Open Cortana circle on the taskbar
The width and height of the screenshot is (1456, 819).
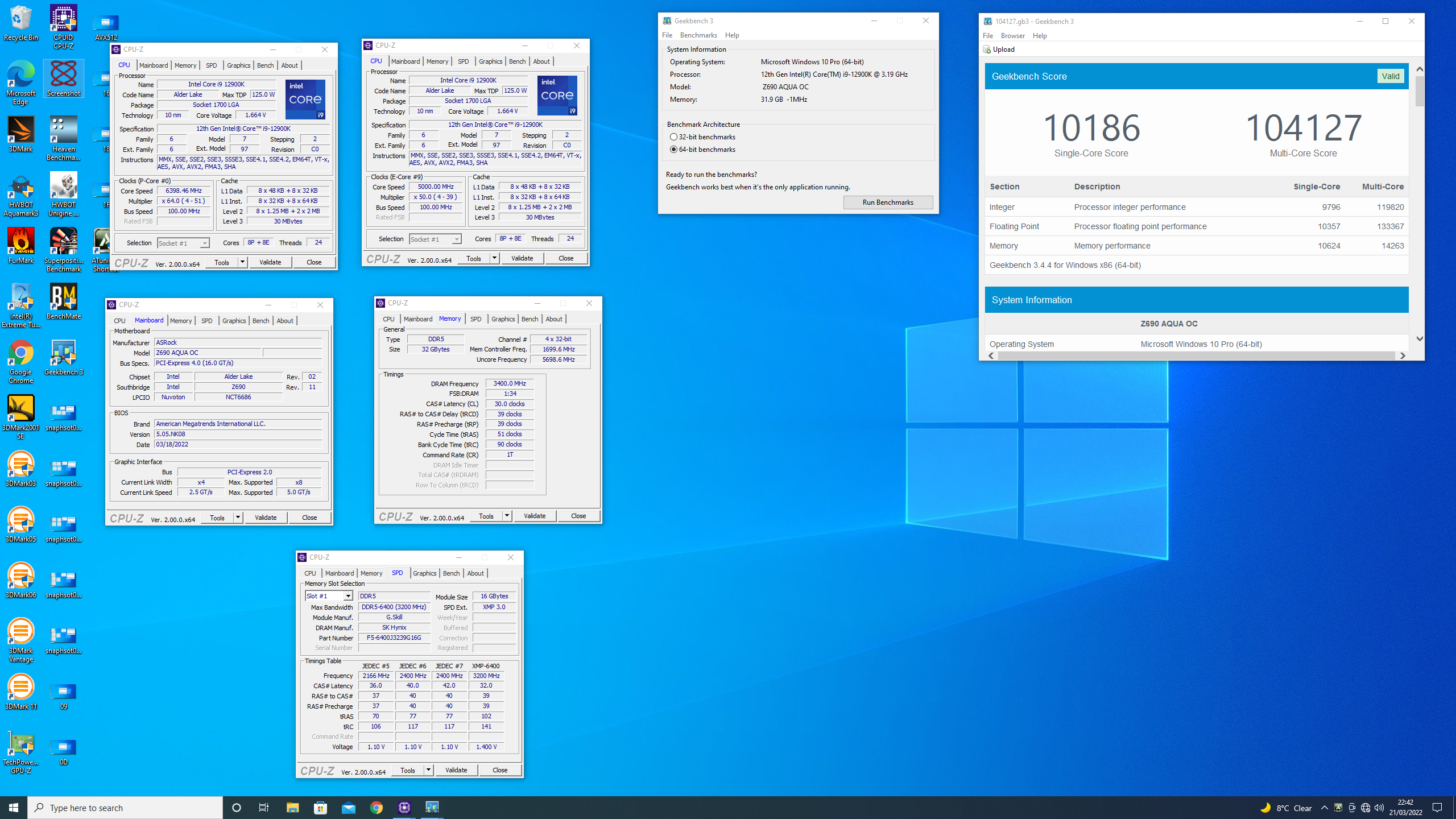click(x=237, y=808)
